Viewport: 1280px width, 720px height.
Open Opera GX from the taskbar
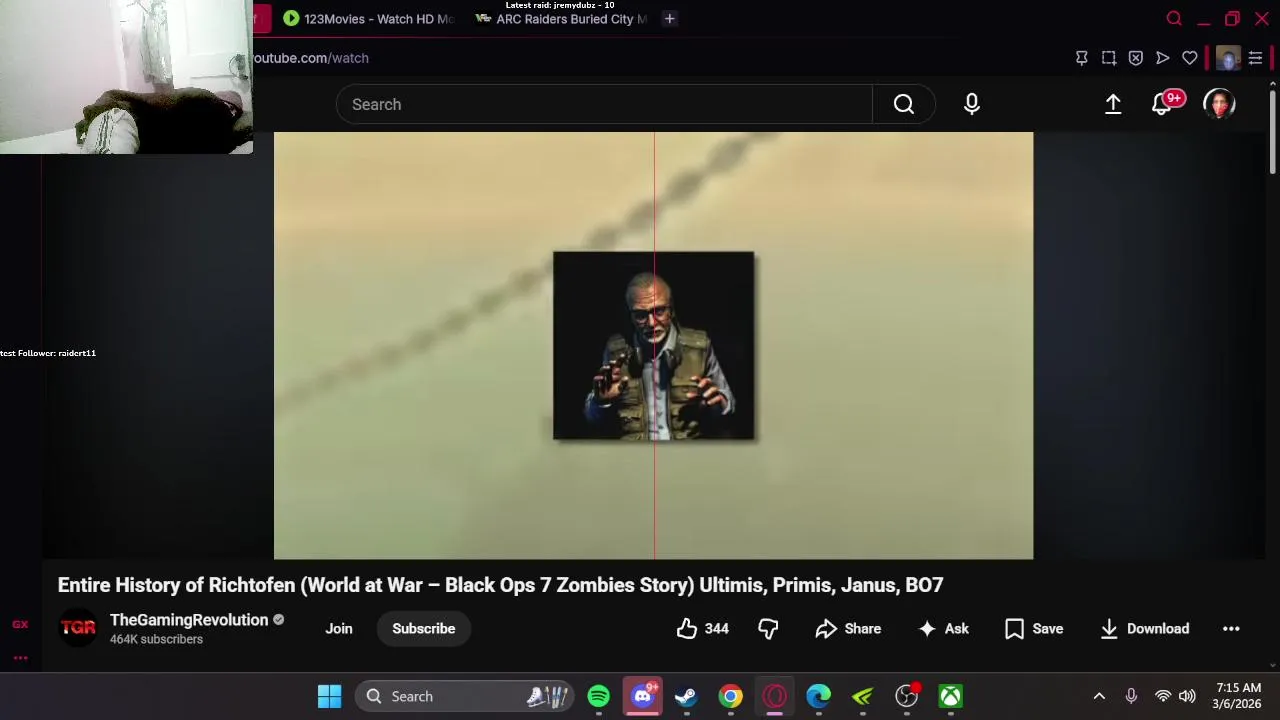click(x=775, y=696)
